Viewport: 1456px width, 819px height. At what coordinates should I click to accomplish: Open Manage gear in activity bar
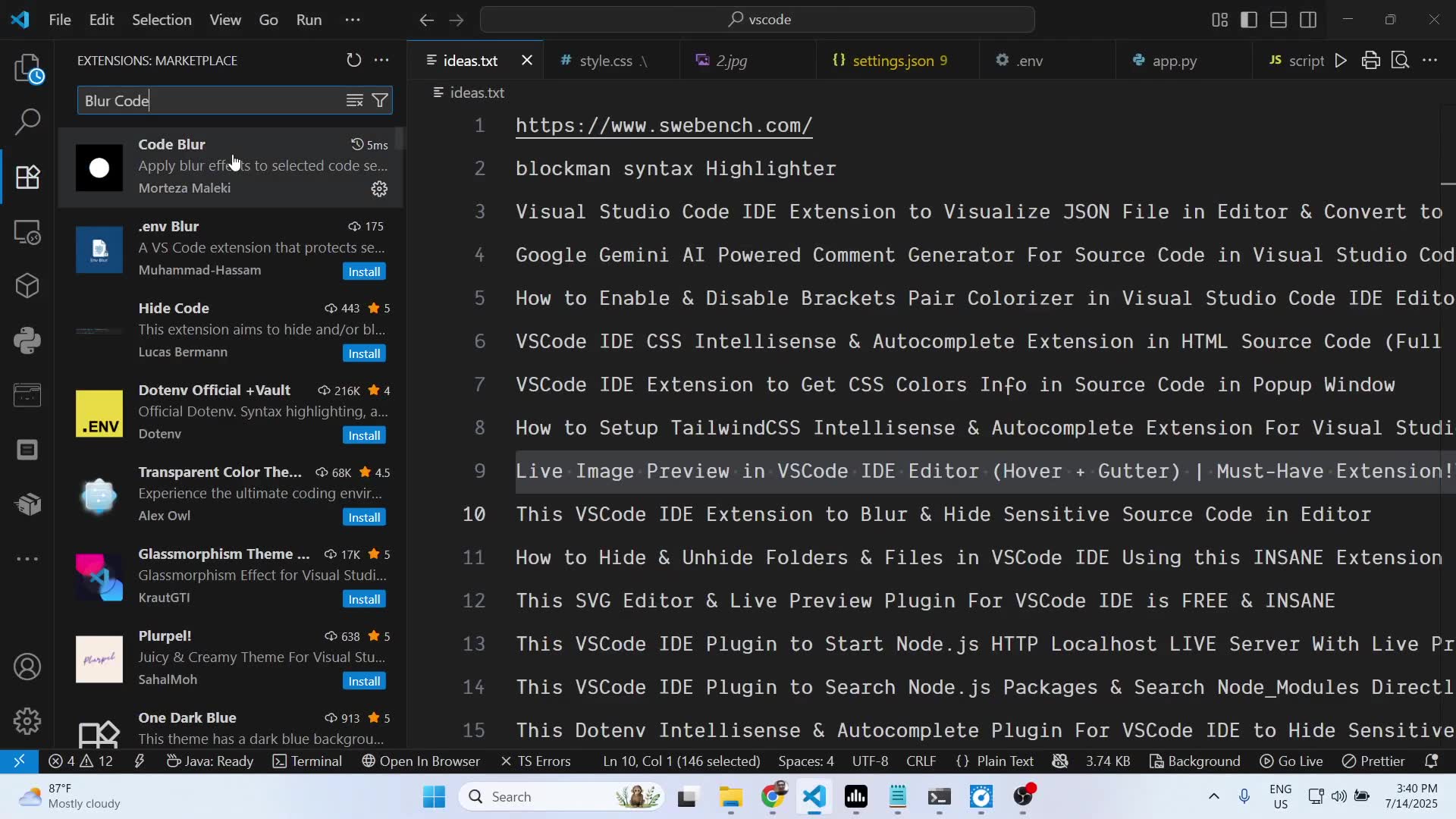28,721
